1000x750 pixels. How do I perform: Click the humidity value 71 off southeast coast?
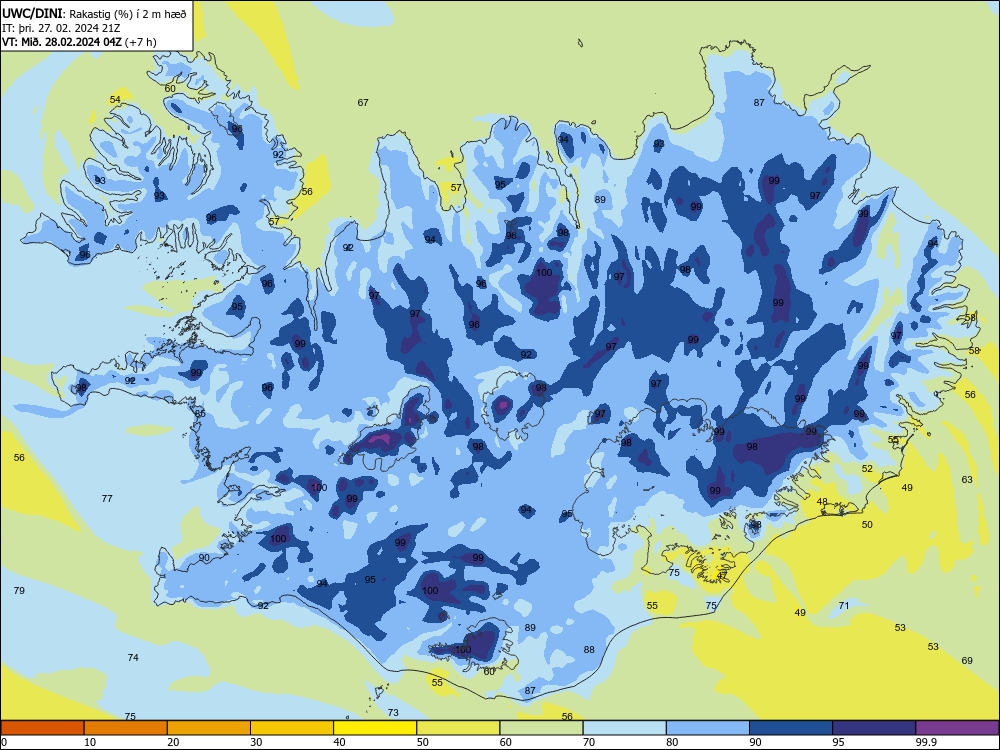point(844,605)
